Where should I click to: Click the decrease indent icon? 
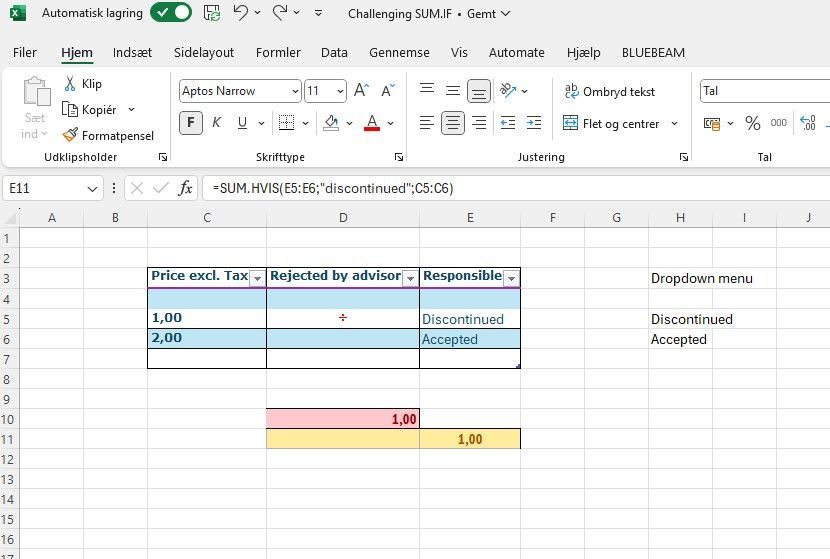pos(508,123)
